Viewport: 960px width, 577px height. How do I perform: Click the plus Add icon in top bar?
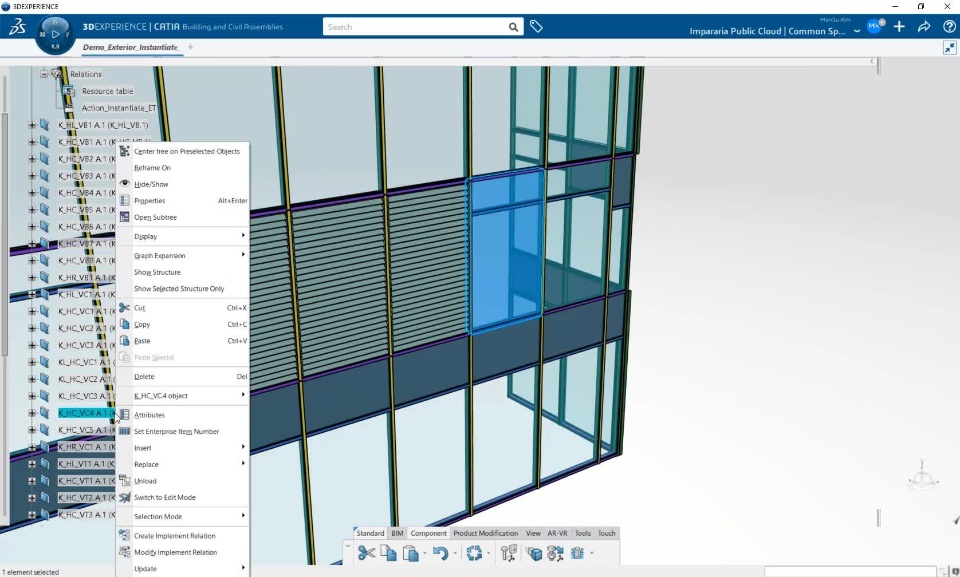(x=899, y=26)
